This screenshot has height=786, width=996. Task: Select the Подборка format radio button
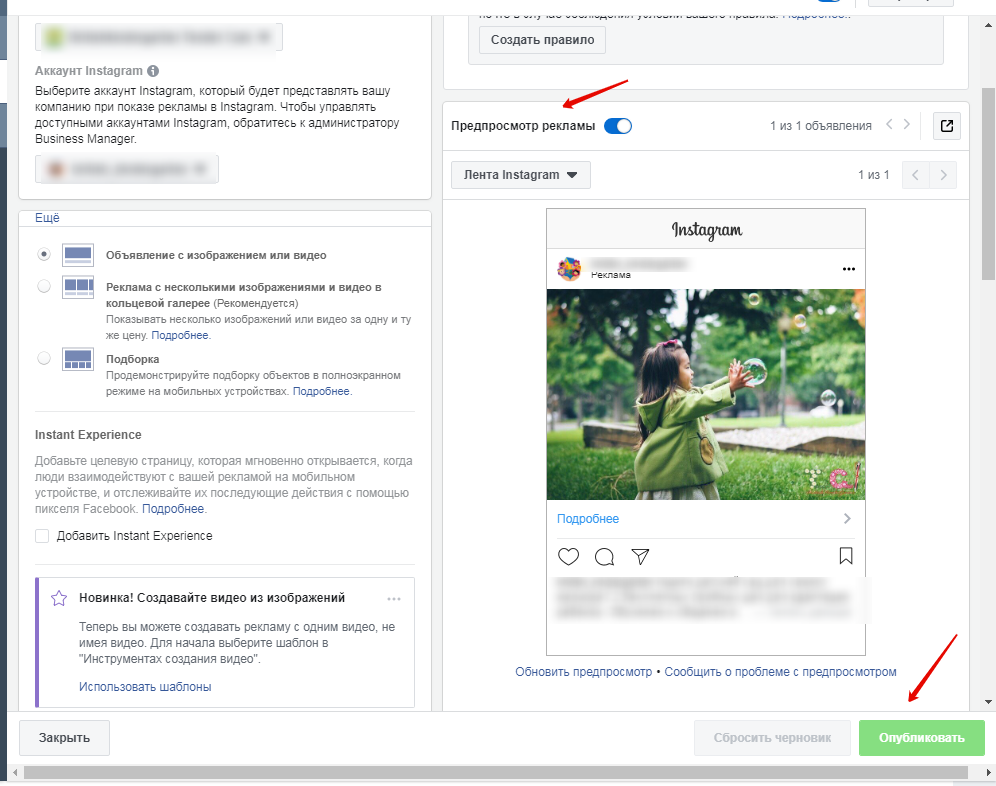click(x=44, y=358)
